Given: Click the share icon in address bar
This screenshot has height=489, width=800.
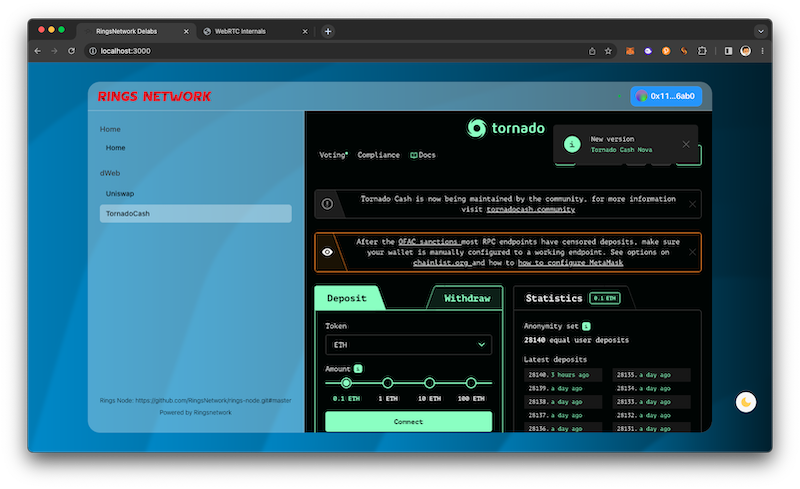Looking at the screenshot, I should click(592, 51).
